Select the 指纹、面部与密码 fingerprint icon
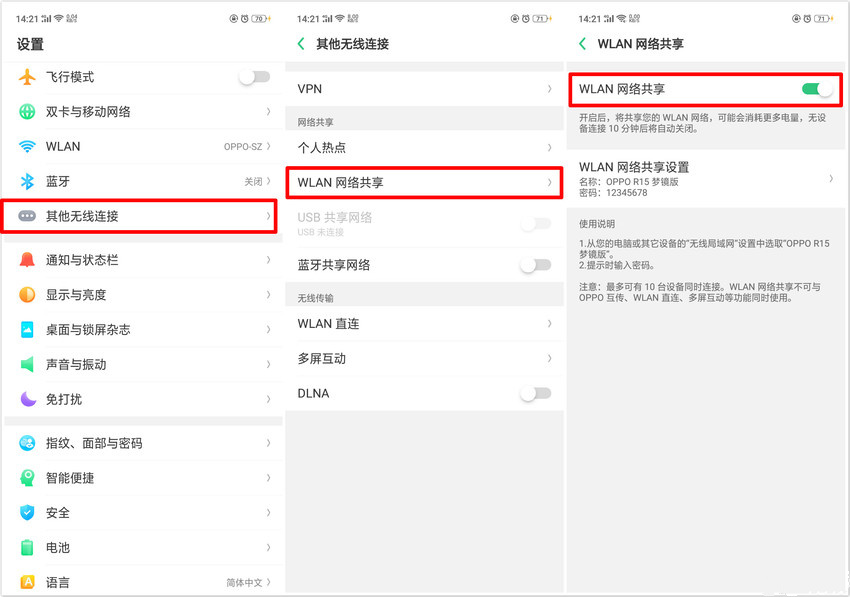 click(27, 443)
